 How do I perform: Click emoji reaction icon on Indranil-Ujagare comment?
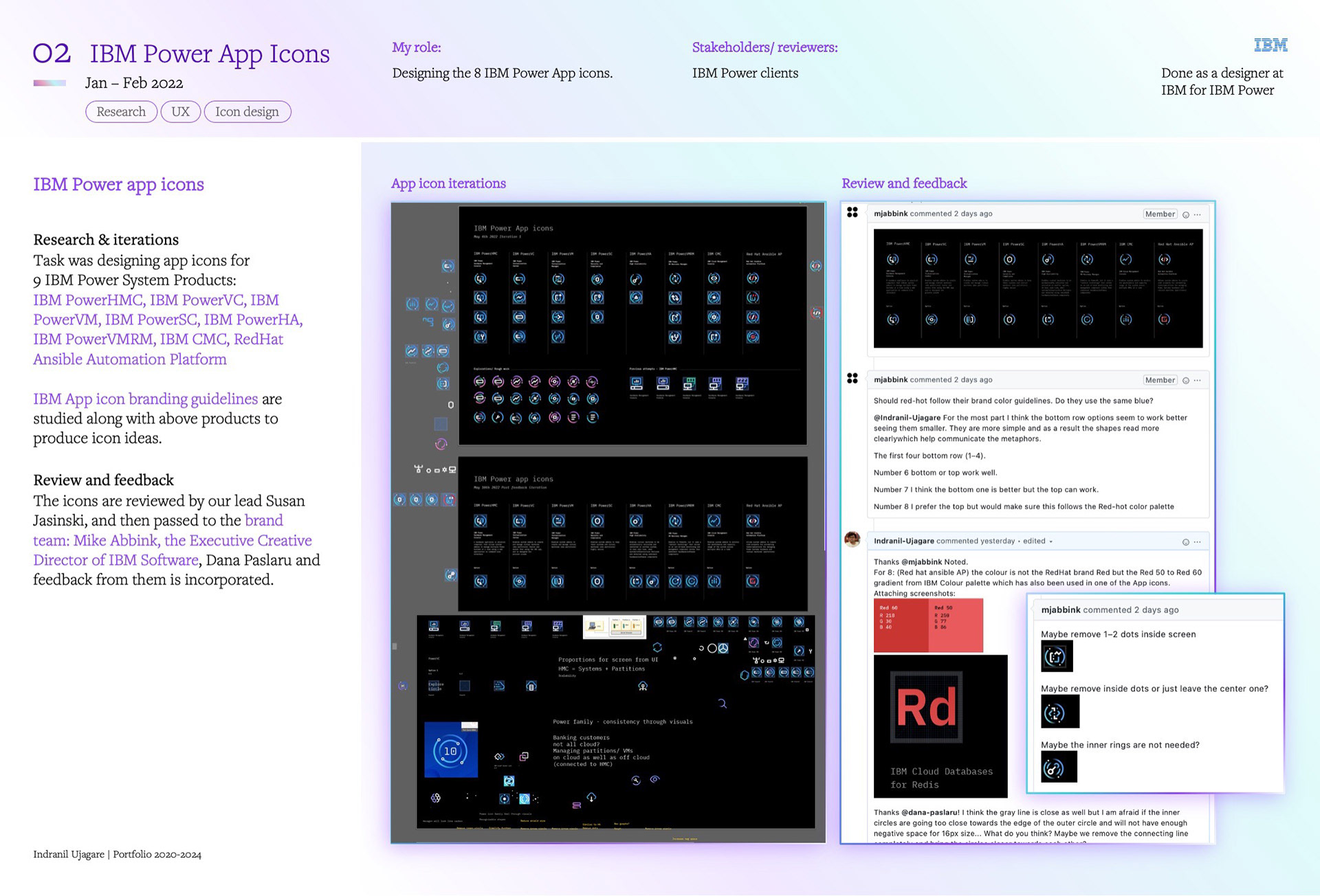pyautogui.click(x=1185, y=542)
